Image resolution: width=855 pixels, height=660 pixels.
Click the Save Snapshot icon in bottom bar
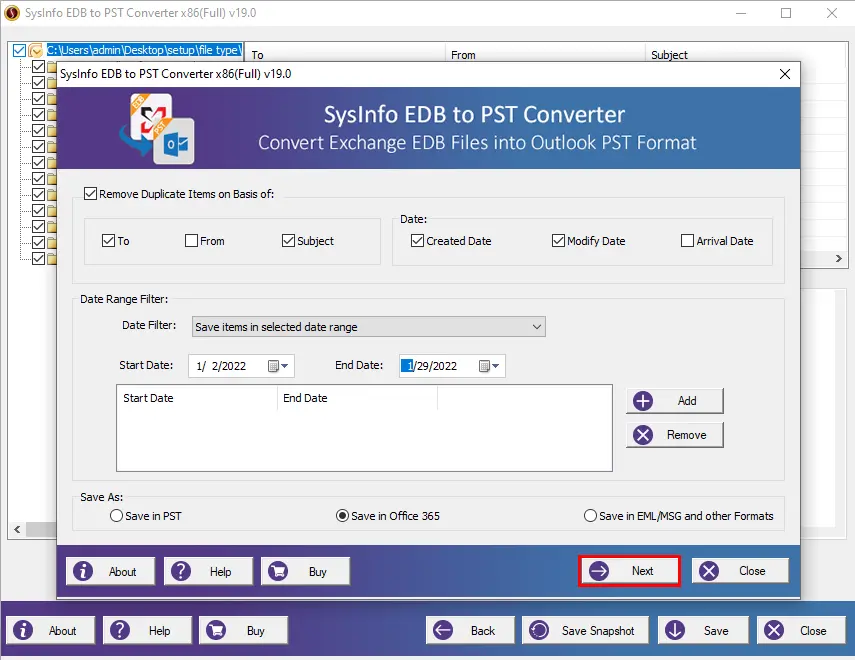click(539, 631)
